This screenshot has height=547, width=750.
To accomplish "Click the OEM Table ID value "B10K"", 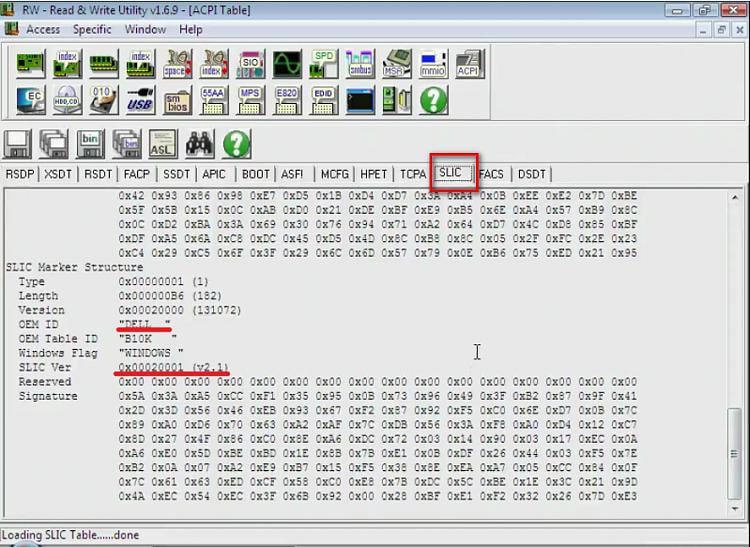I will 148,339.
